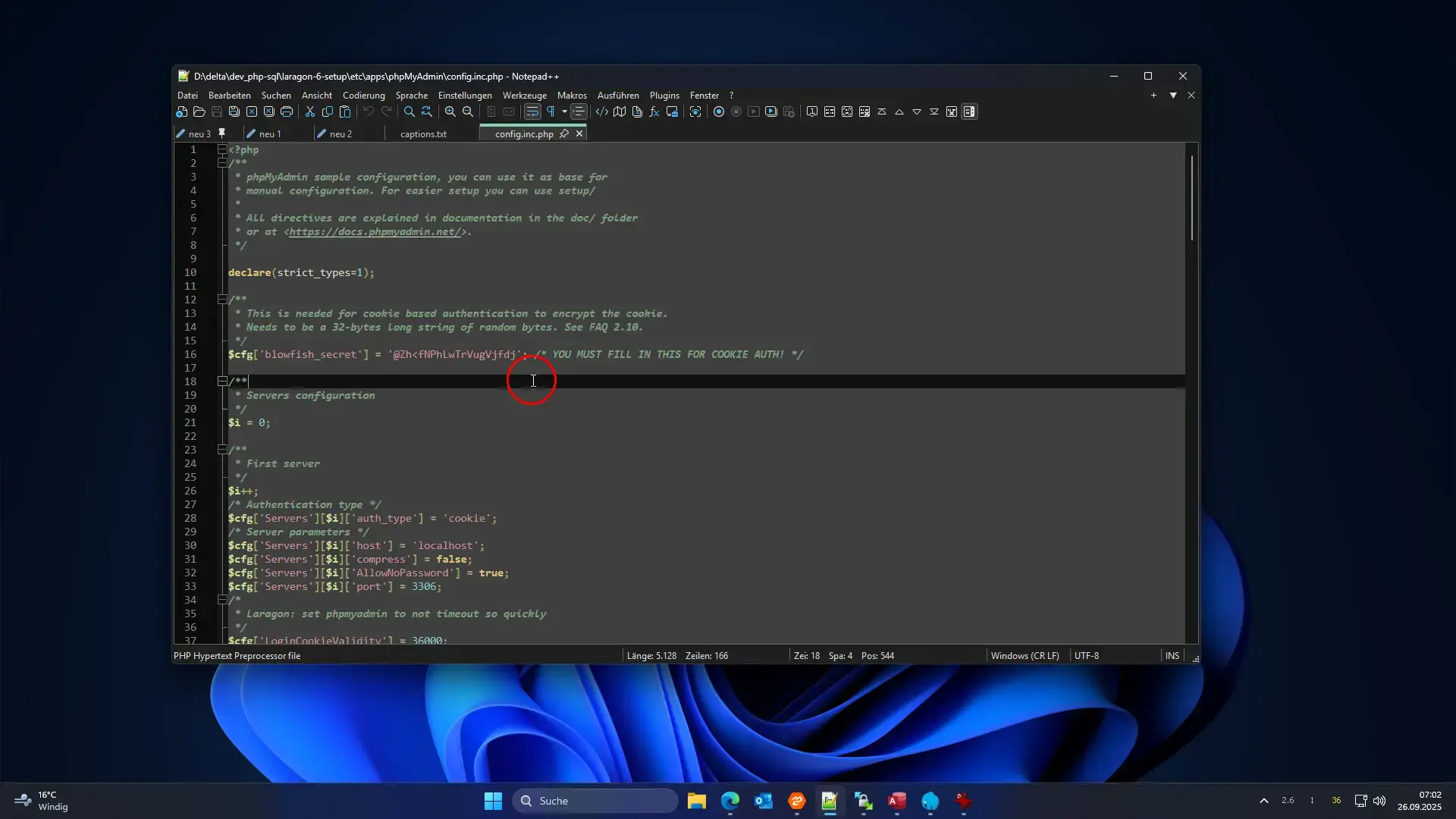Screen dimensions: 1456x819
Task: Open the Find magnifier tool
Action: pyautogui.click(x=409, y=112)
